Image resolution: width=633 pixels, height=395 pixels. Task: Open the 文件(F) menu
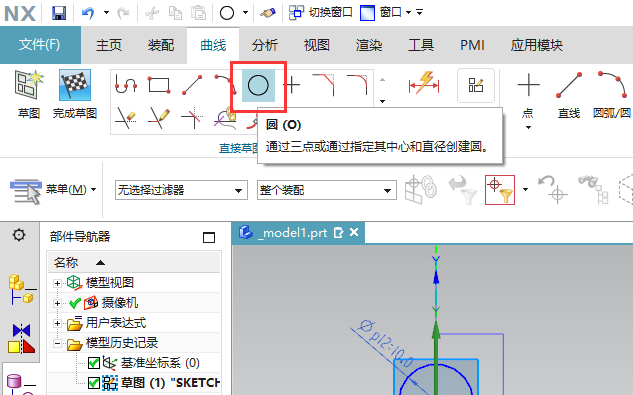(40, 45)
